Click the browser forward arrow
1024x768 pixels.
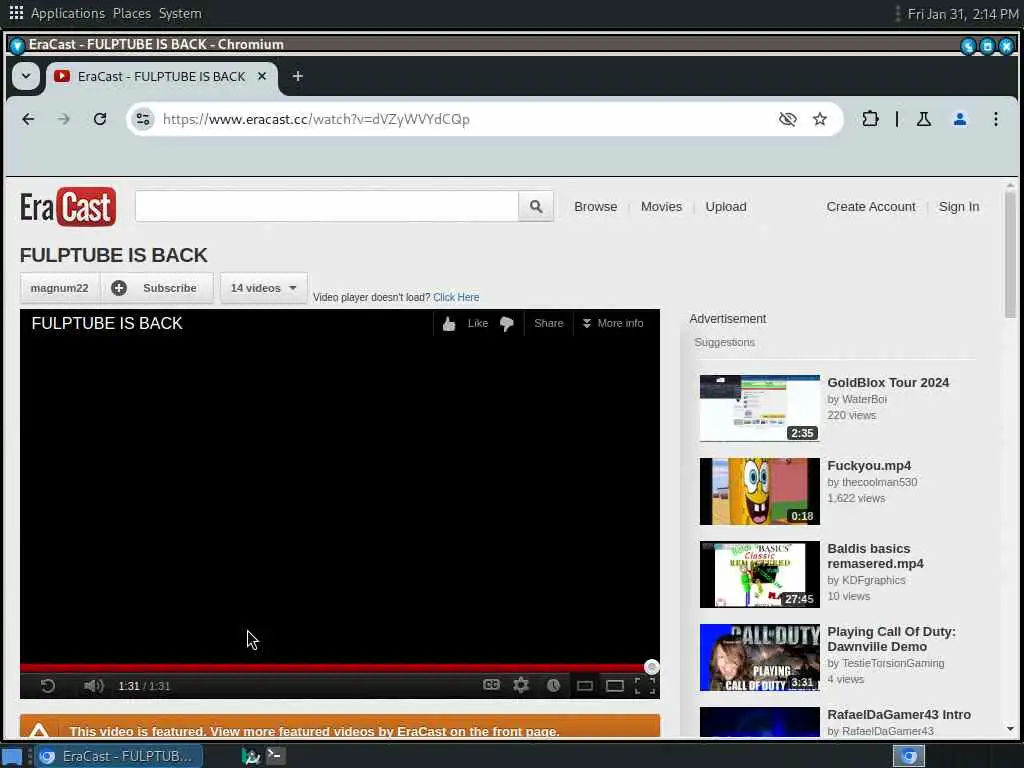point(63,119)
